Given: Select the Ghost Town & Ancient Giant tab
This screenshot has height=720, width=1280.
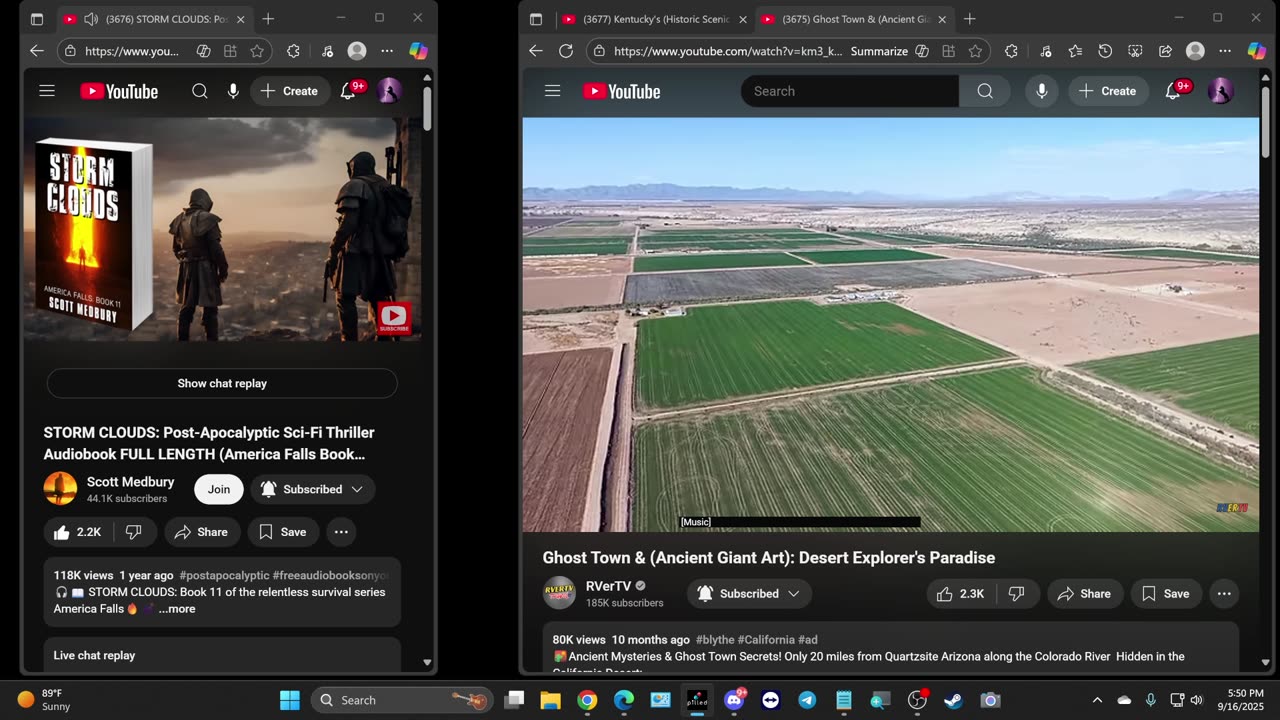Looking at the screenshot, I should pyautogui.click(x=853, y=19).
